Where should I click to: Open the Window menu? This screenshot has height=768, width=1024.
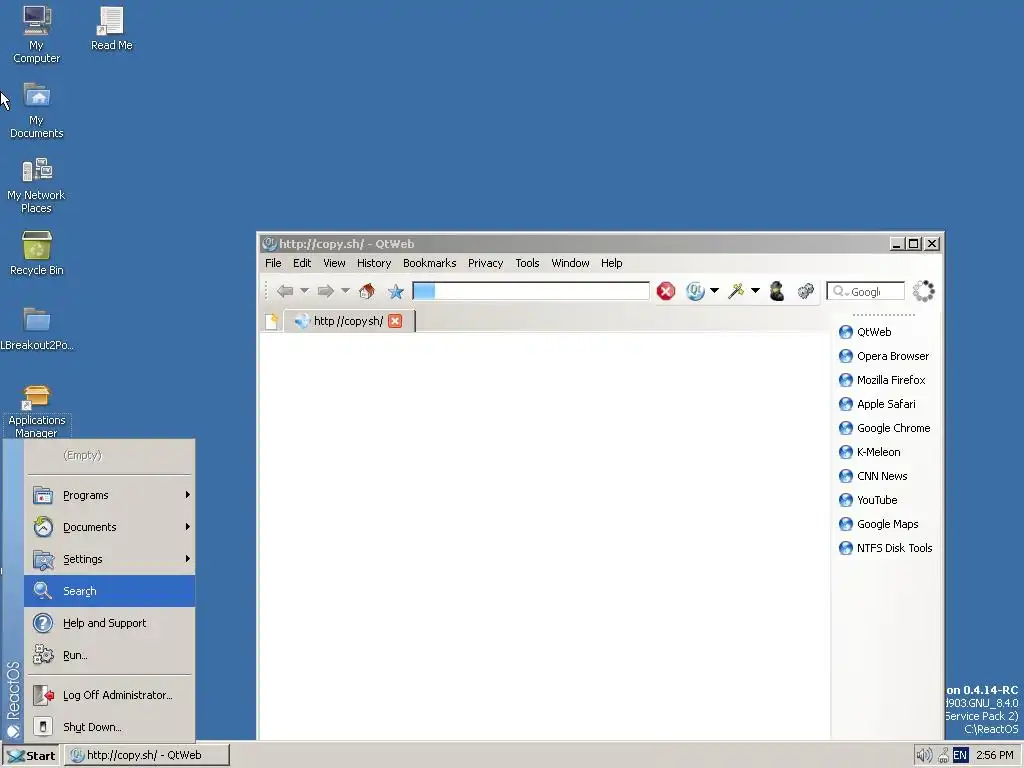(x=570, y=263)
